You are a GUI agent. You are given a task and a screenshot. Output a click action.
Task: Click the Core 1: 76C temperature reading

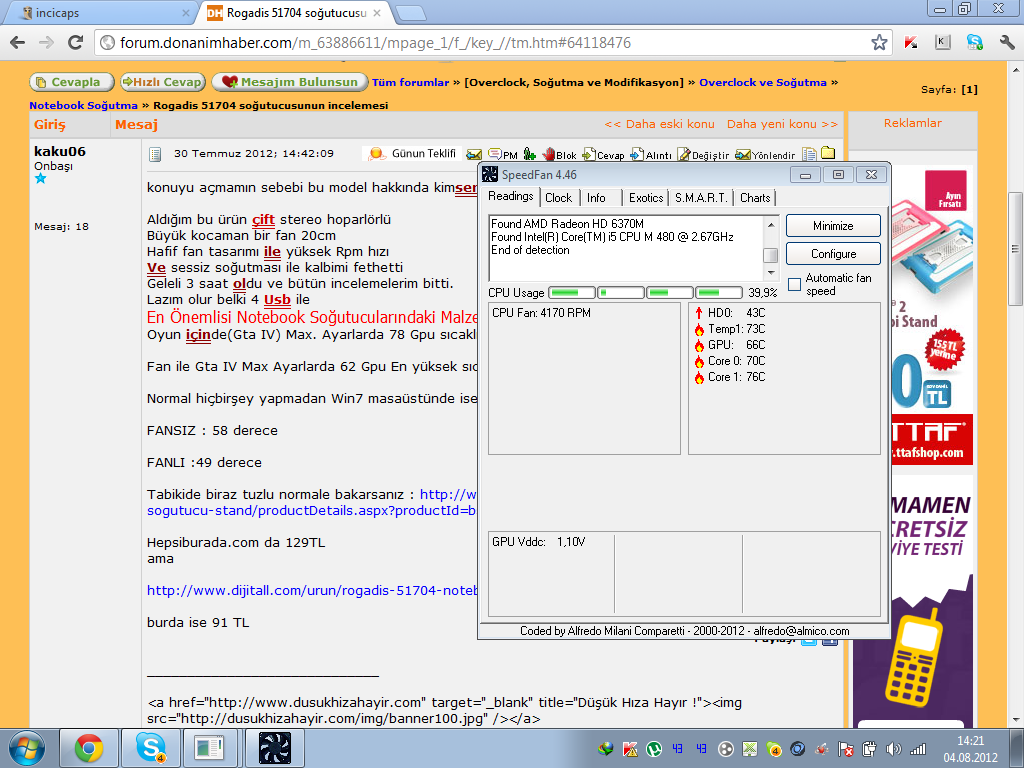pyautogui.click(x=730, y=377)
